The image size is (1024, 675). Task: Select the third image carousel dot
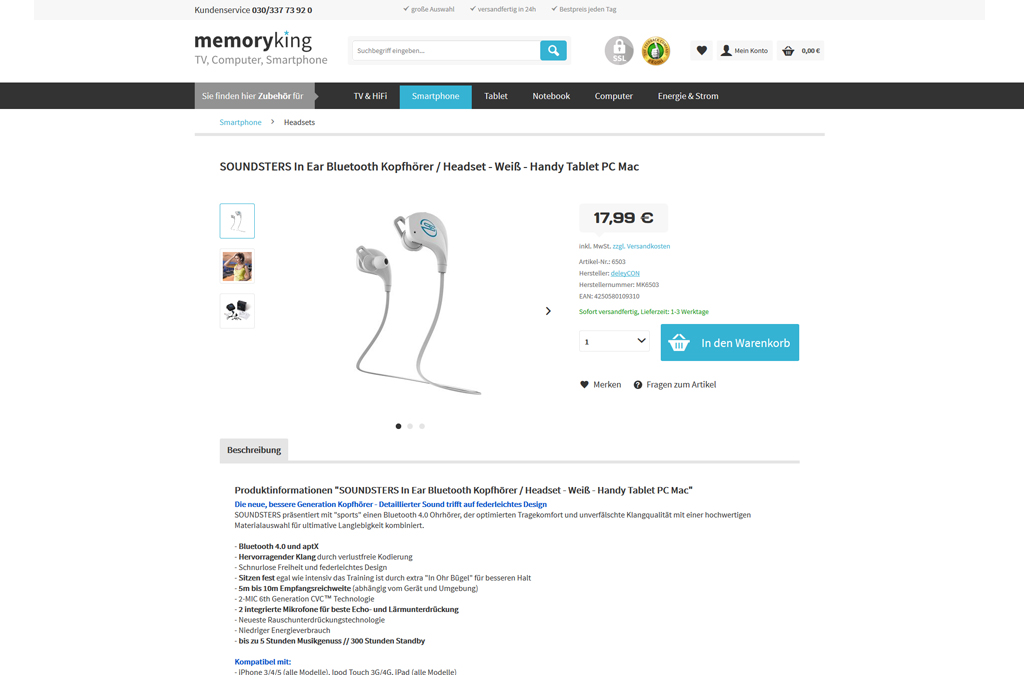click(422, 426)
